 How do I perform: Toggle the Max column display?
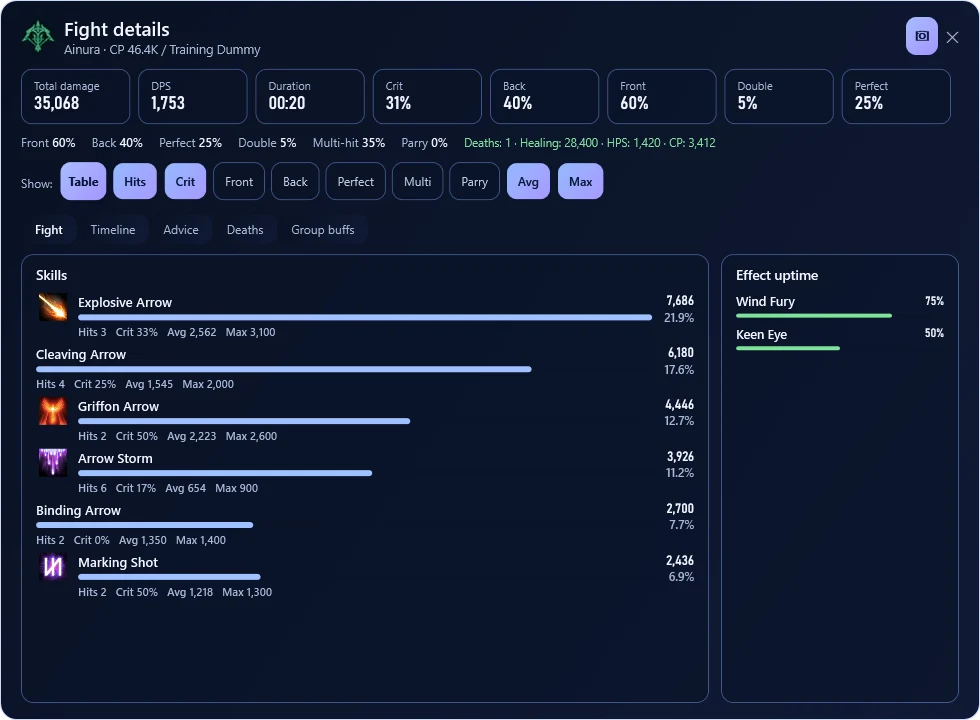(581, 182)
